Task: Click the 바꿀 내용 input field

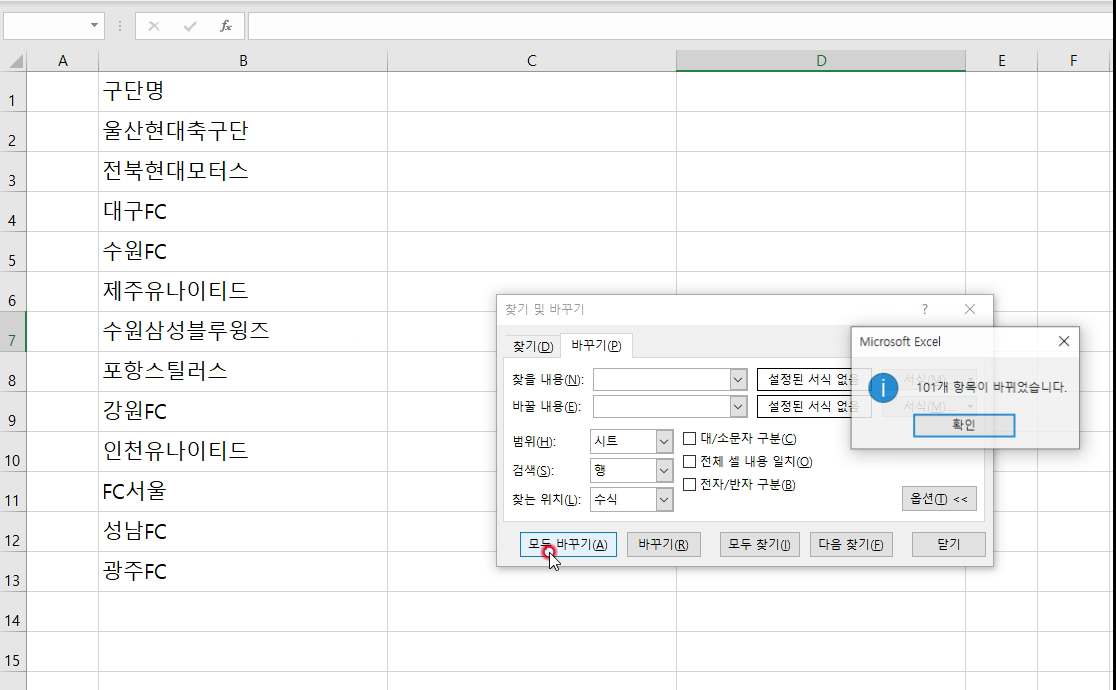Action: coord(662,407)
